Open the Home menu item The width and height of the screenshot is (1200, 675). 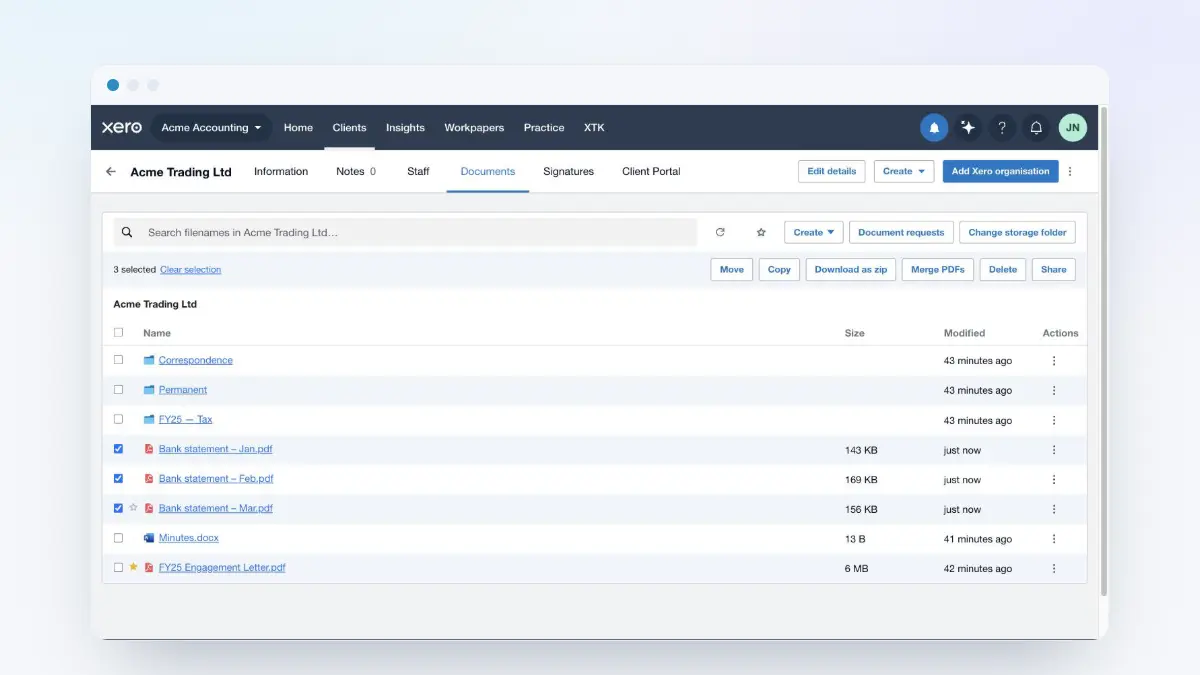point(298,128)
